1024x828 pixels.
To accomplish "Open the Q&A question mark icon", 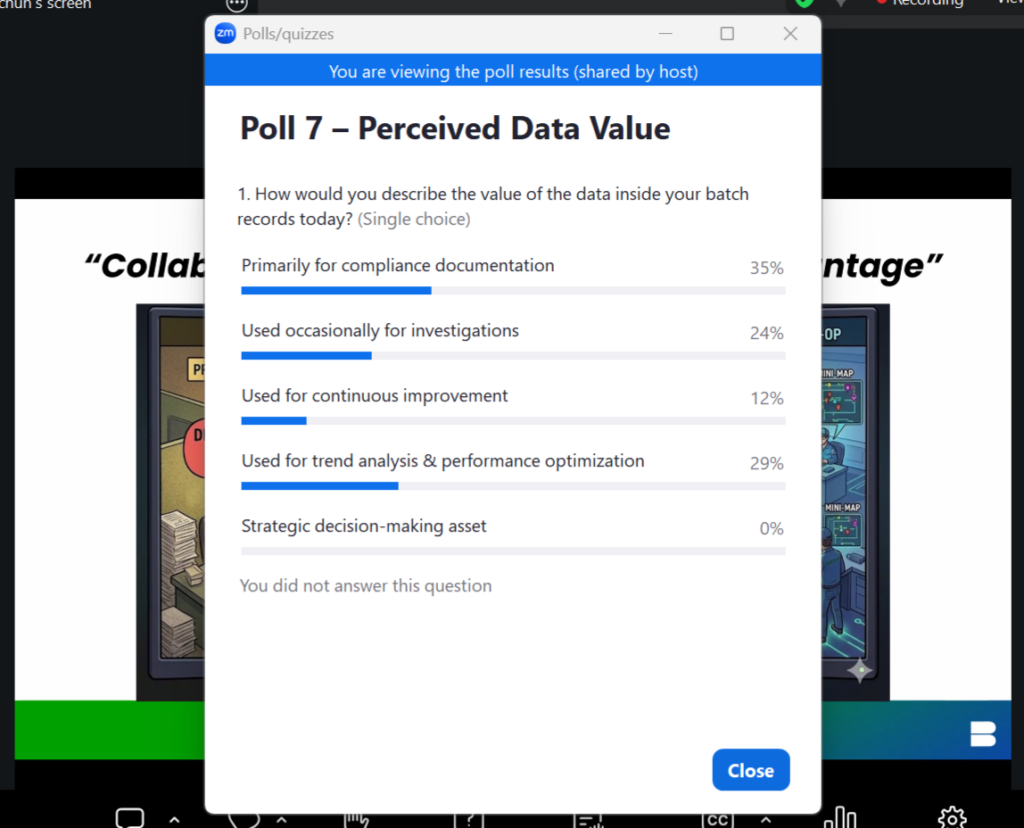I will (x=470, y=821).
